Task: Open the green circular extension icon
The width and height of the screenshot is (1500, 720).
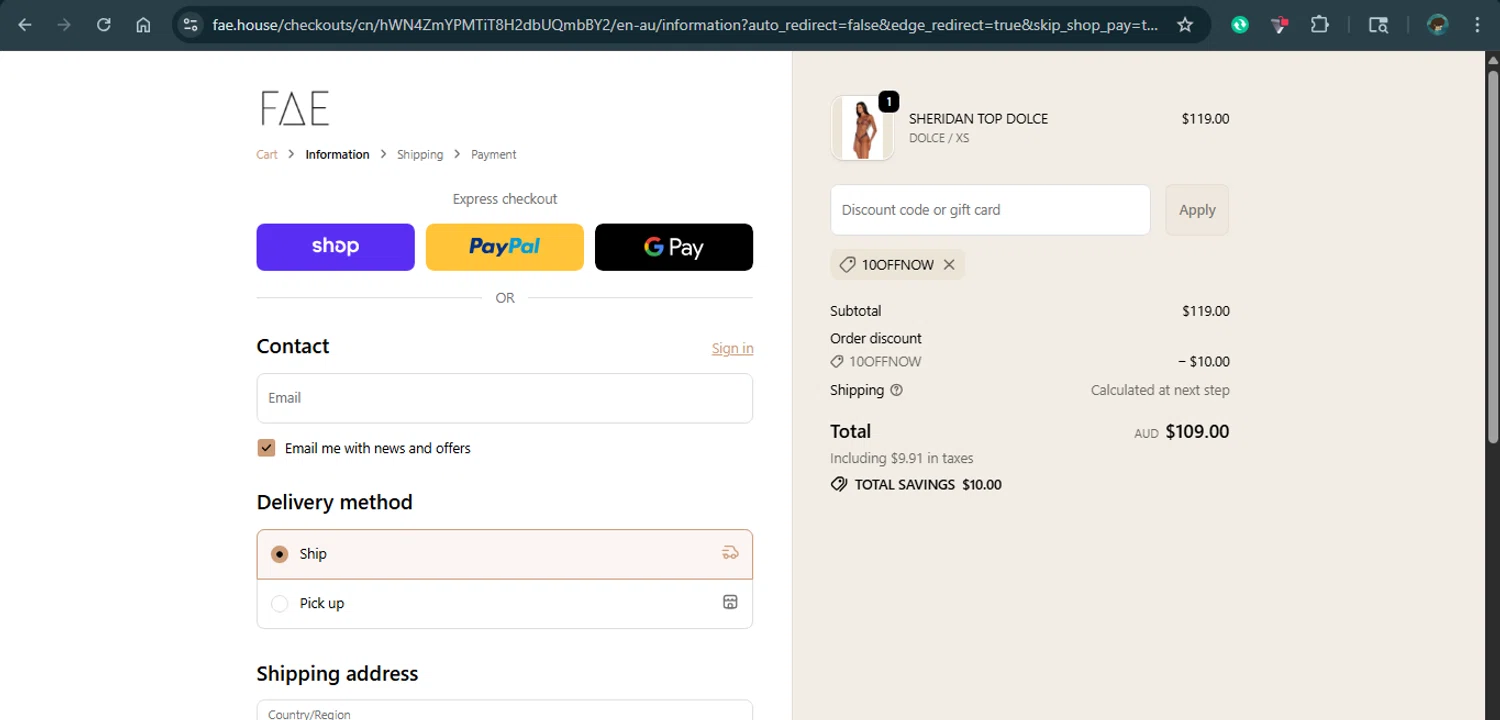Action: [x=1240, y=25]
